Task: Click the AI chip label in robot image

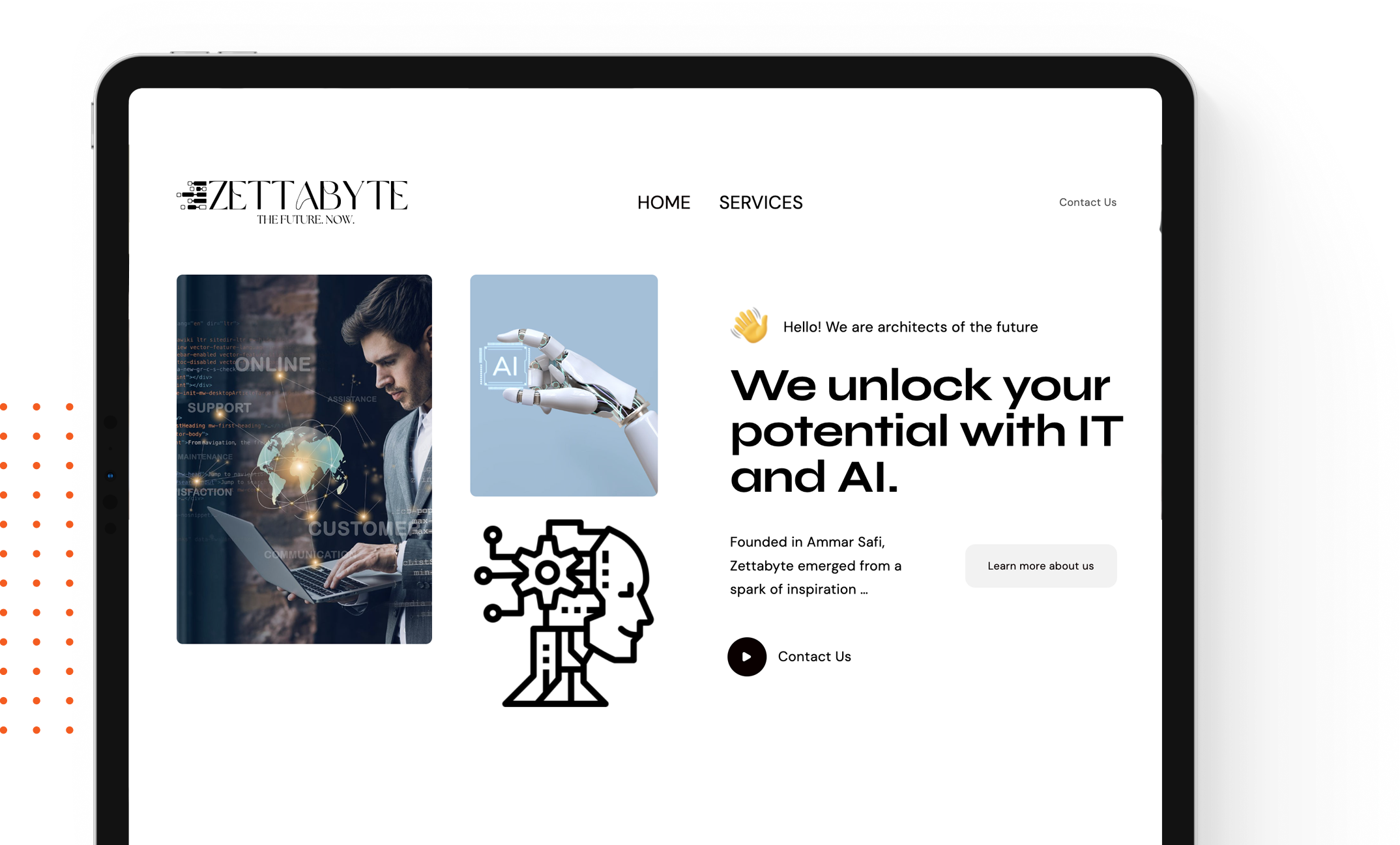Action: point(504,365)
